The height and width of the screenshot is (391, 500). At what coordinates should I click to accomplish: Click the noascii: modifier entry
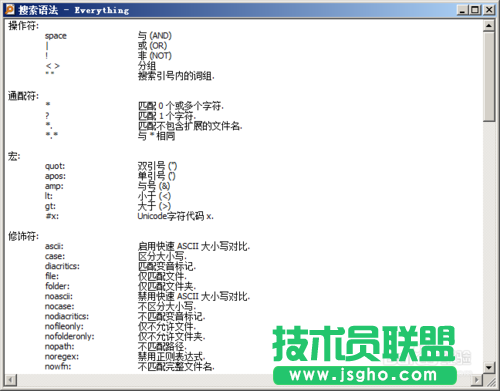[59, 296]
